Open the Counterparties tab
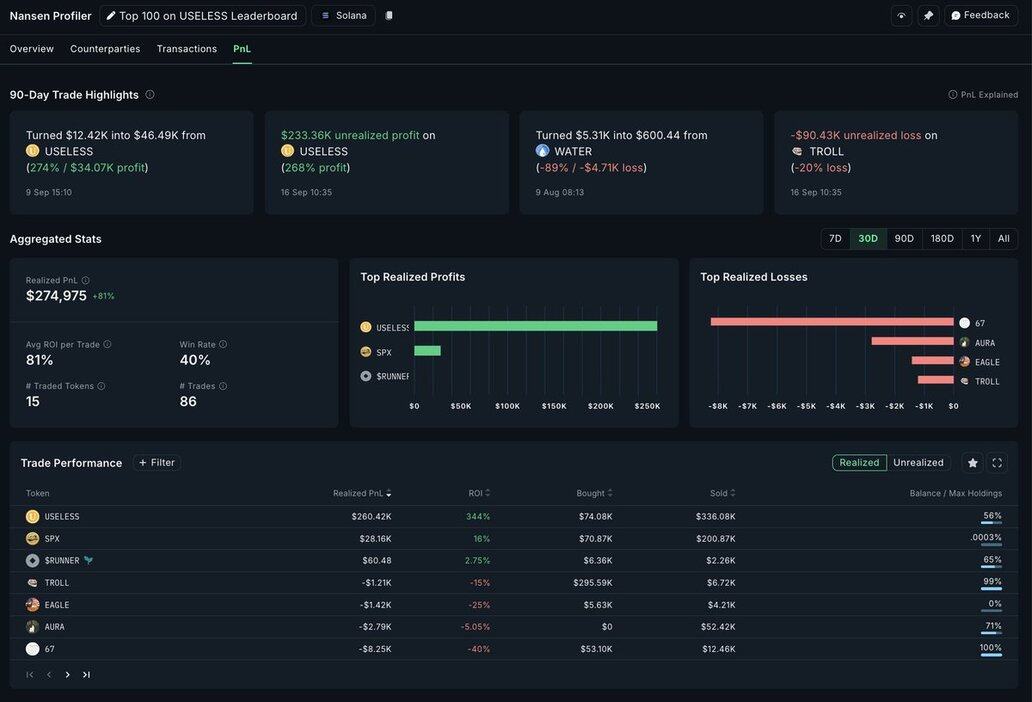The image size is (1032, 702). (105, 49)
